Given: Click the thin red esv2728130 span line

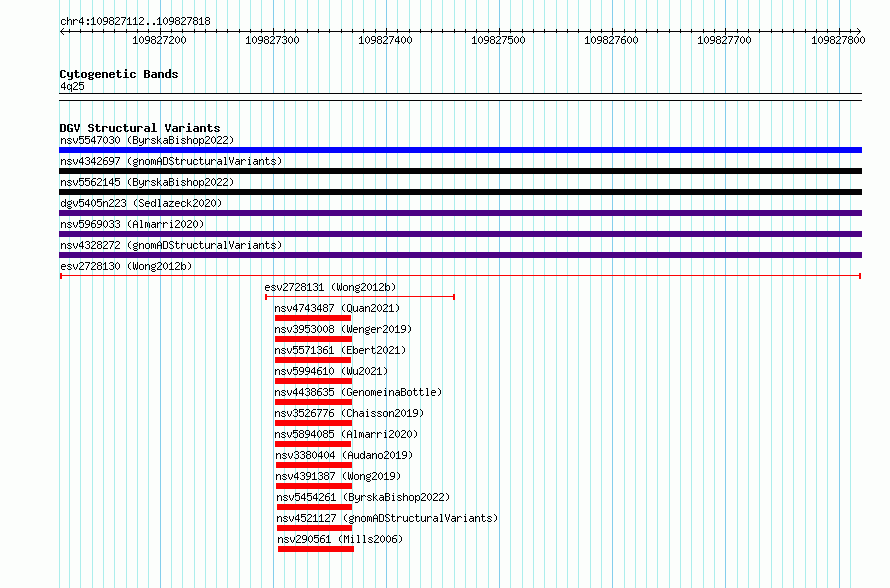Looking at the screenshot, I should click(x=460, y=276).
